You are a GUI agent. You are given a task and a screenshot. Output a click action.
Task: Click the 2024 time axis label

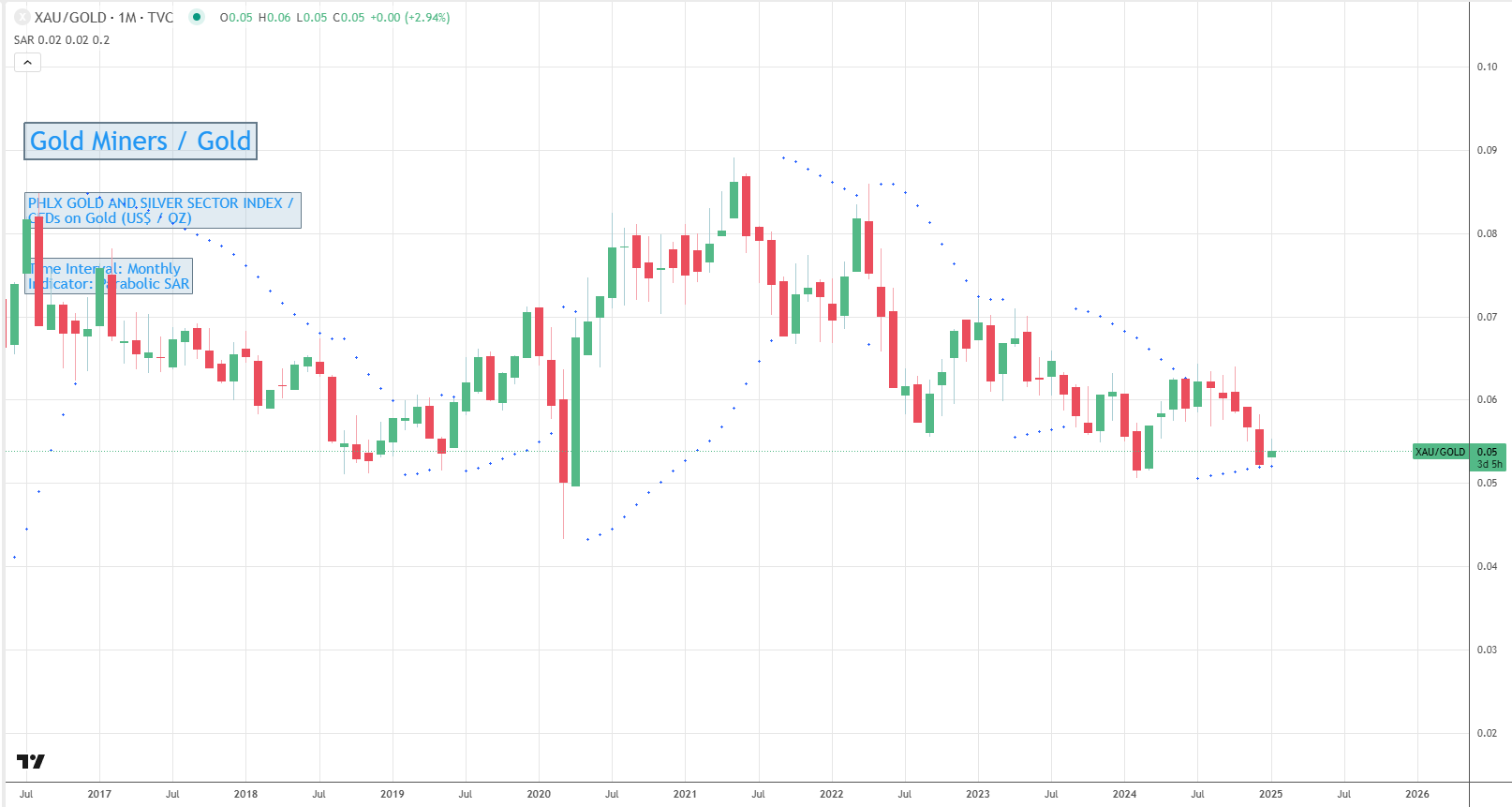(x=1124, y=794)
